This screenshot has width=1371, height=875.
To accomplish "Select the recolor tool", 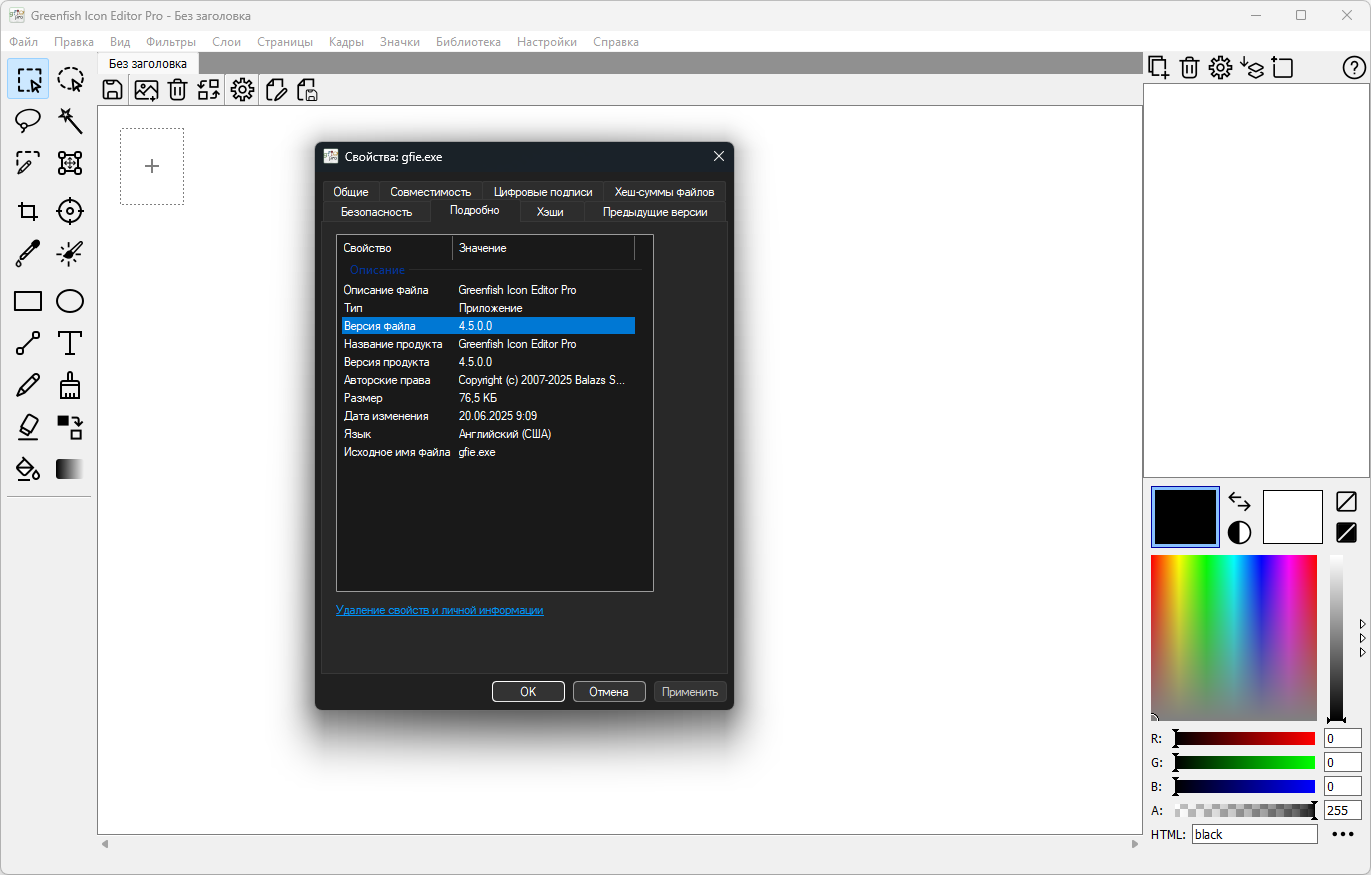I will [70, 427].
